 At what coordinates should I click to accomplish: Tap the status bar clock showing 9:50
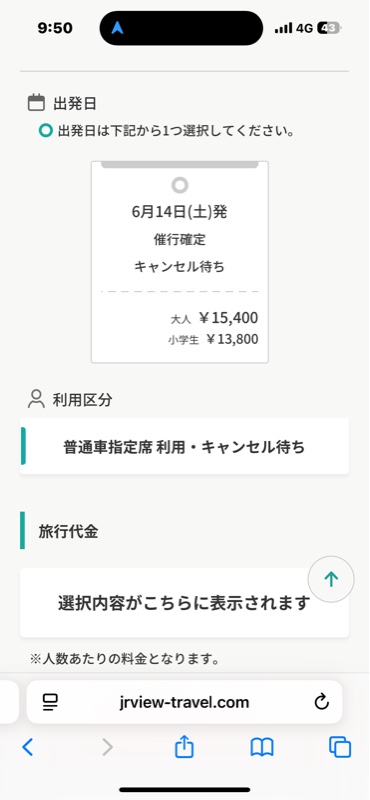(55, 28)
